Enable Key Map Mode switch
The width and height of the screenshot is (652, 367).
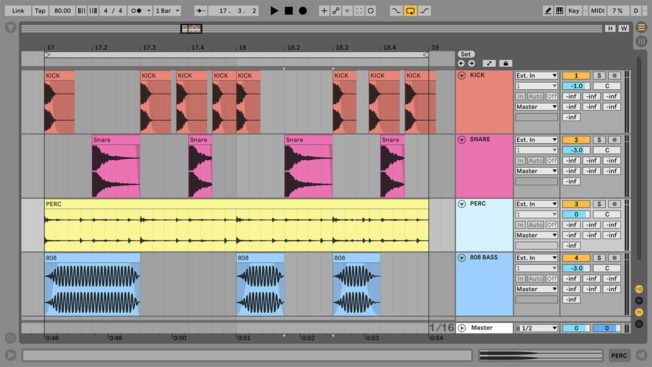pos(574,11)
